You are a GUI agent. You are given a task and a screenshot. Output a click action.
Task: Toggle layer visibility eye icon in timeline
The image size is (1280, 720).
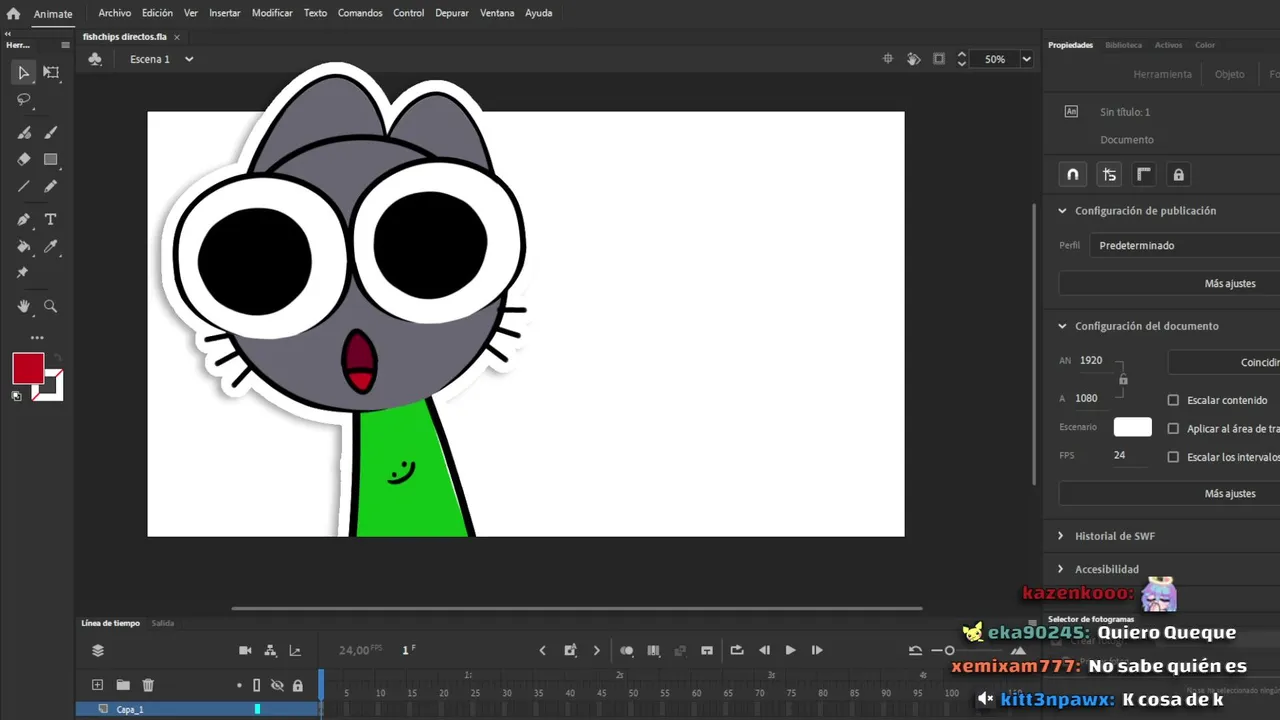click(277, 685)
